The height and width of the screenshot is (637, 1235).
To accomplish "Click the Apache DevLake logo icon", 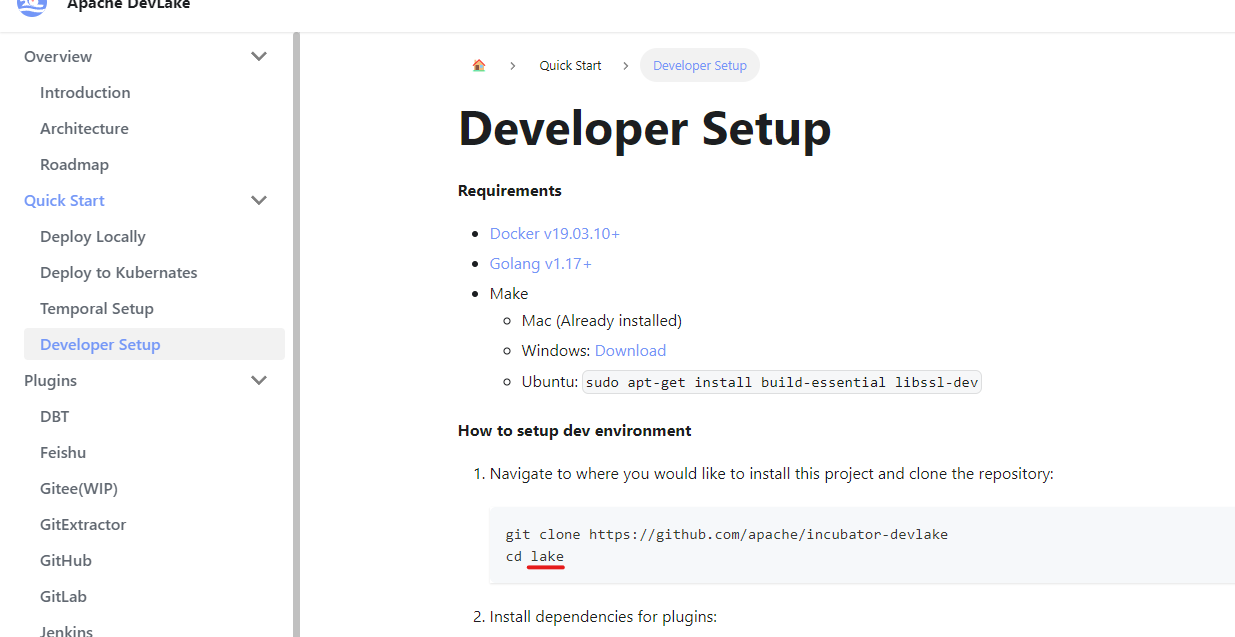I will [32, 6].
